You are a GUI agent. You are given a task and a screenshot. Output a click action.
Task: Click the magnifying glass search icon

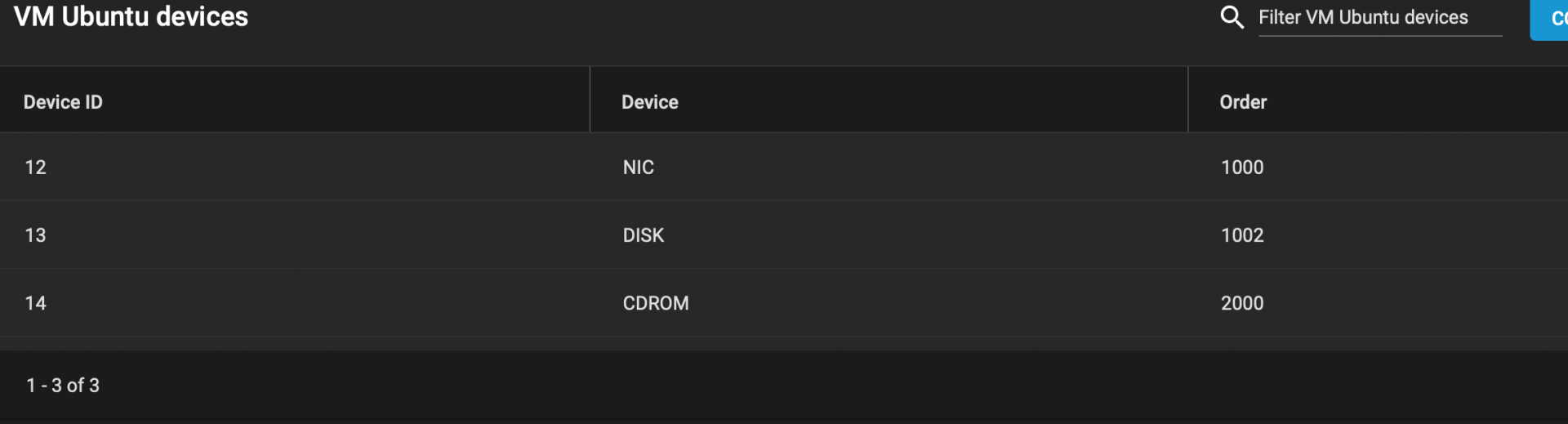(x=1232, y=17)
